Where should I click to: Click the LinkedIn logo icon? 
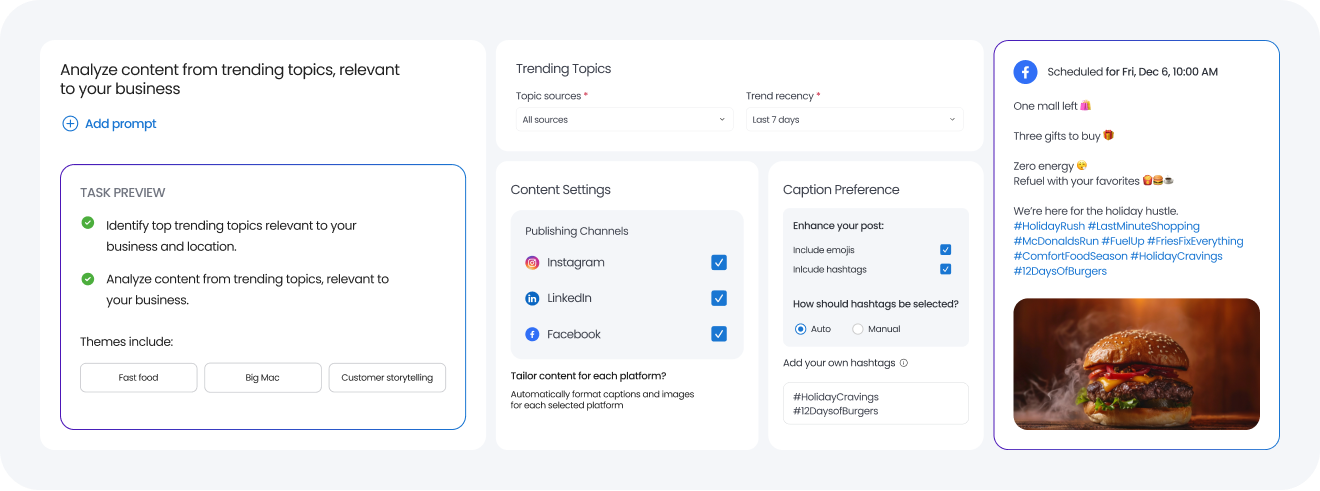(x=532, y=298)
